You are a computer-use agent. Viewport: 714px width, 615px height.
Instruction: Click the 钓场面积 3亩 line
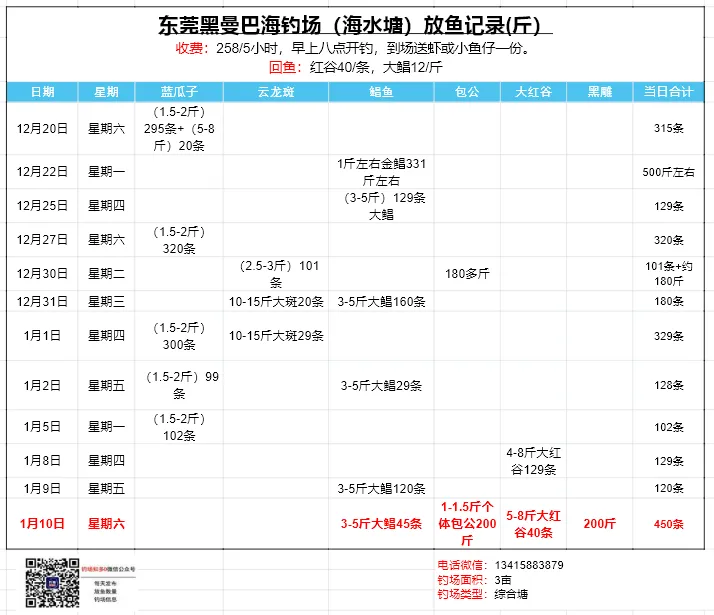pyautogui.click(x=474, y=579)
